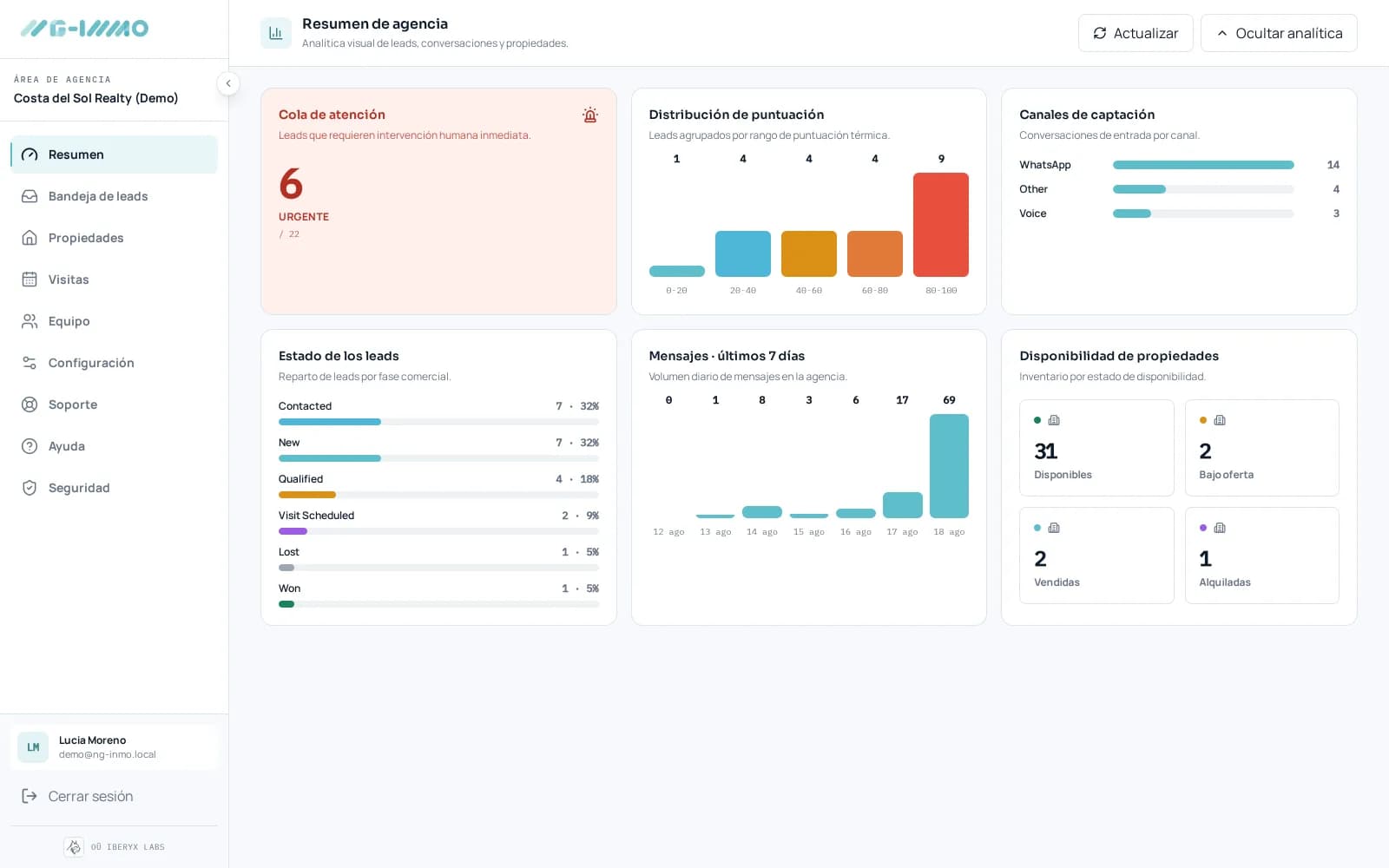
Task: Click the Actualizar refresh button
Action: [1136, 33]
